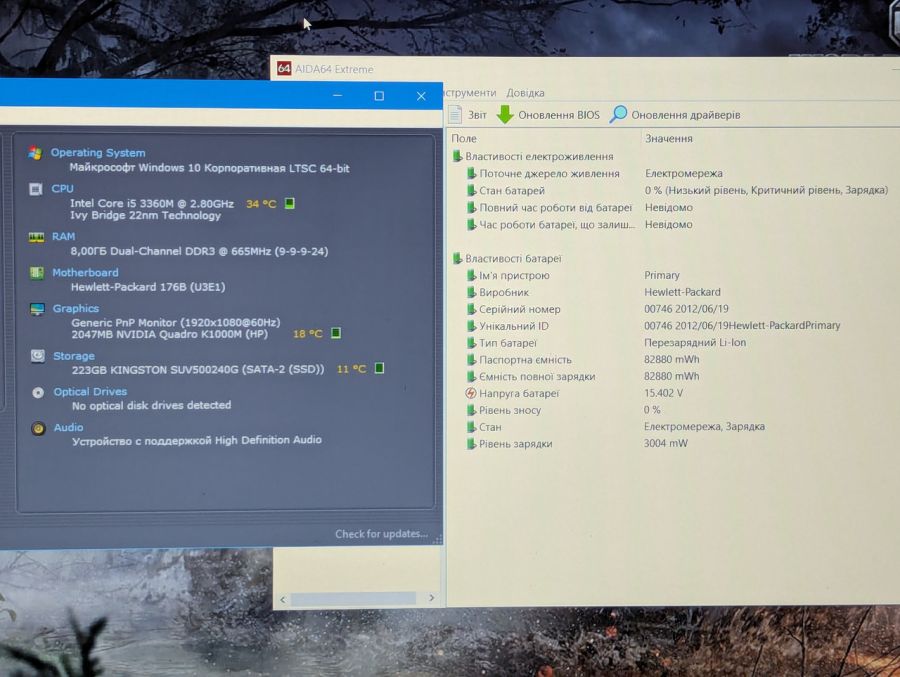The width and height of the screenshot is (900, 677).
Task: Click the Оновлення BIOS toolbar label
Action: coord(558,115)
